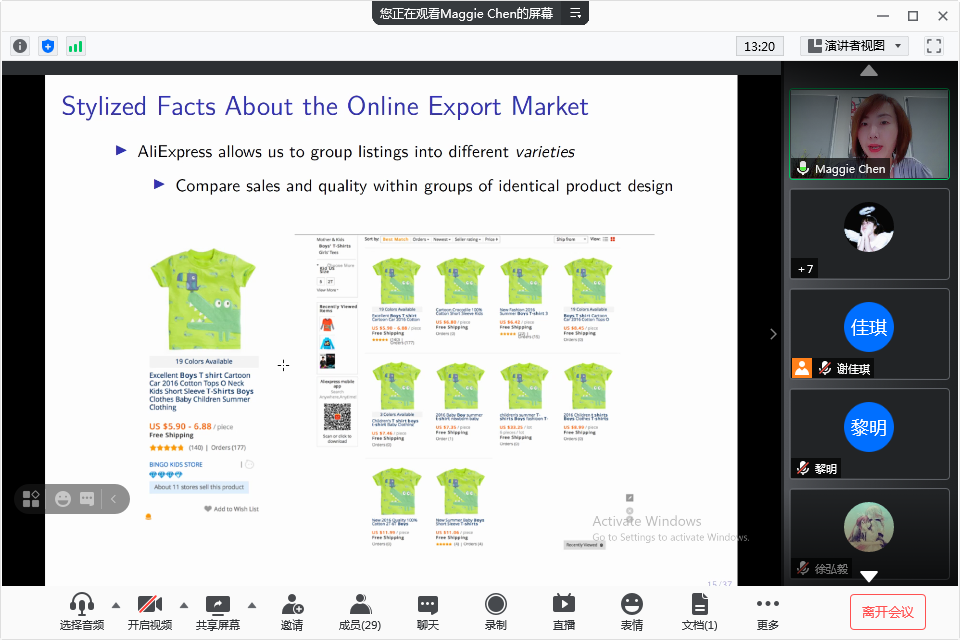Open 更多 more options
960x640 pixels.
tap(768, 612)
